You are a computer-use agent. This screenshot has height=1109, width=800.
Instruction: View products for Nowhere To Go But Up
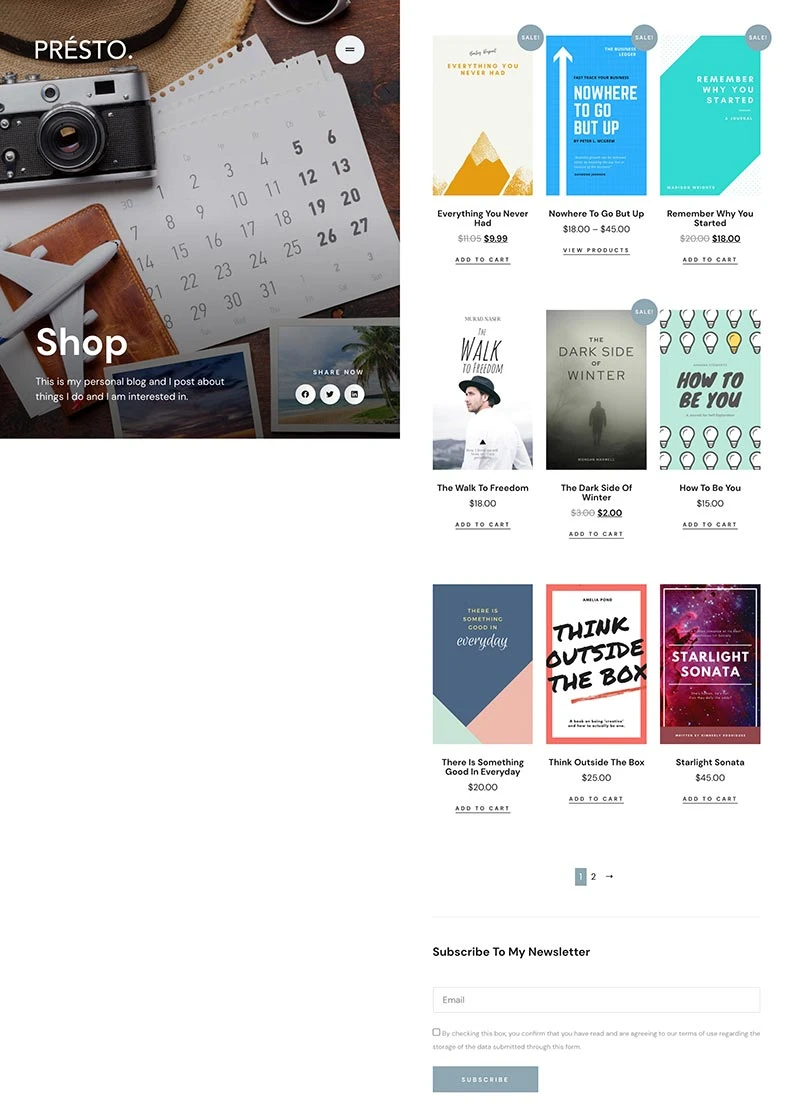tap(596, 250)
